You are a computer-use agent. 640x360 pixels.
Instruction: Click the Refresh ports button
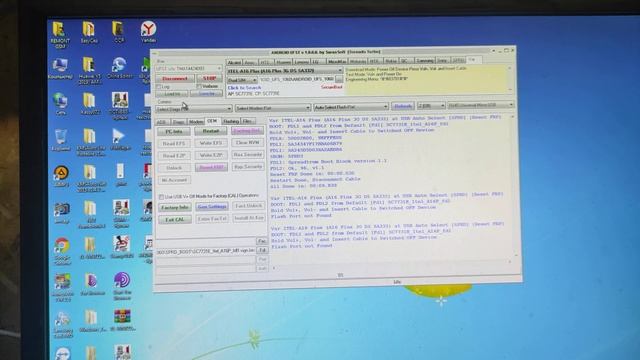coord(402,106)
